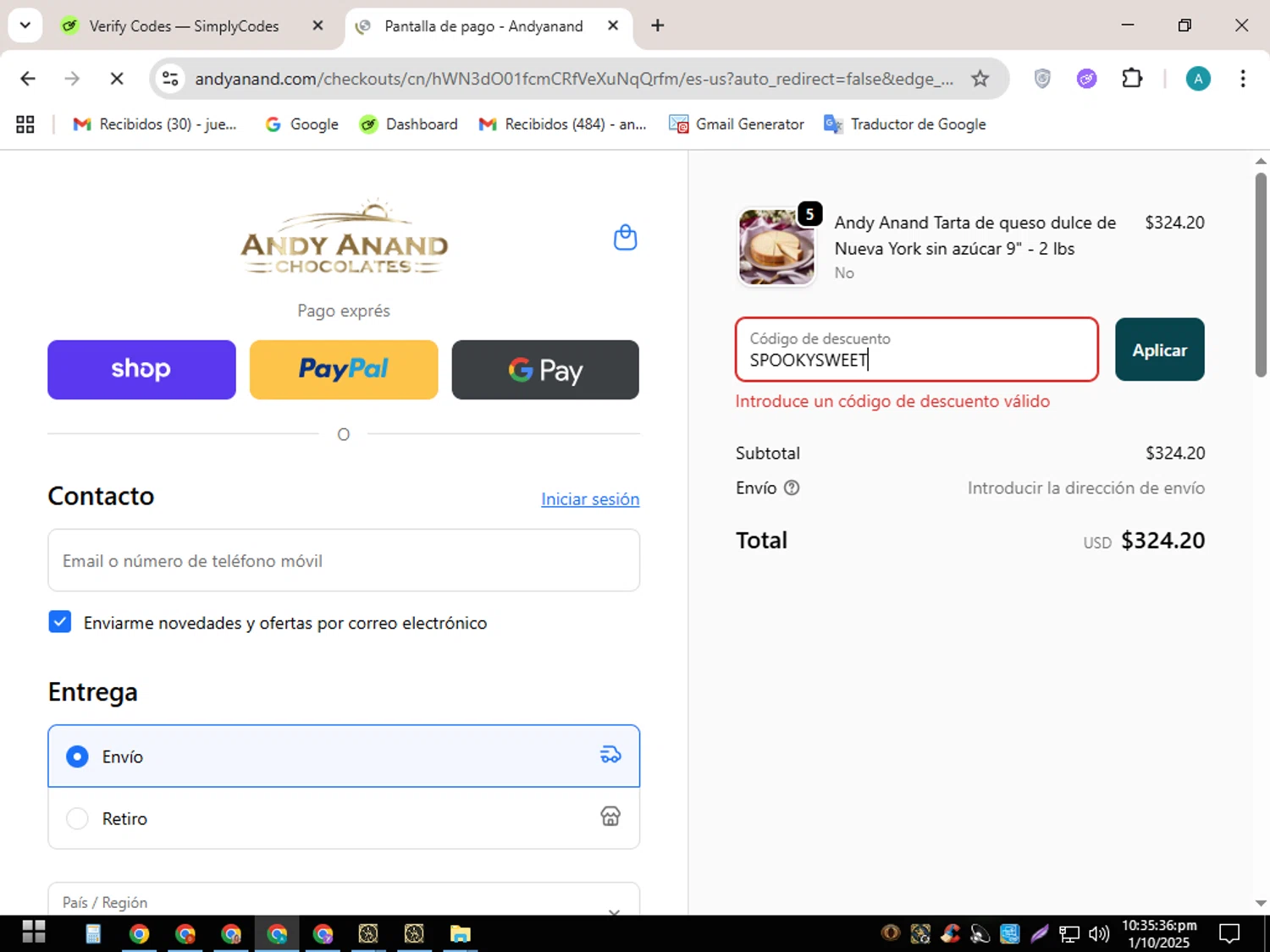Click the back navigation arrow
Image resolution: width=1270 pixels, height=952 pixels.
coord(28,79)
